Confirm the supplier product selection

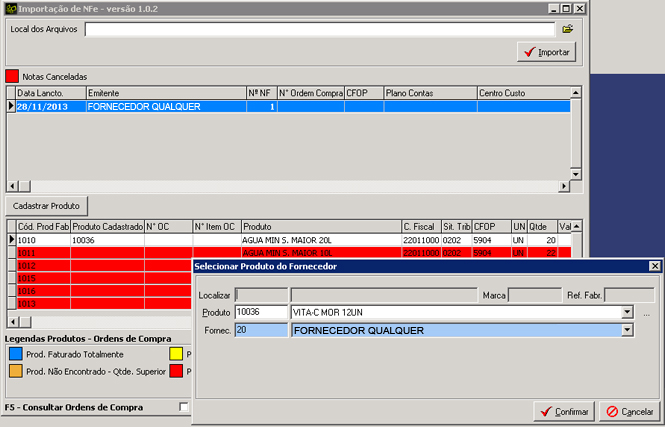pyautogui.click(x=563, y=411)
